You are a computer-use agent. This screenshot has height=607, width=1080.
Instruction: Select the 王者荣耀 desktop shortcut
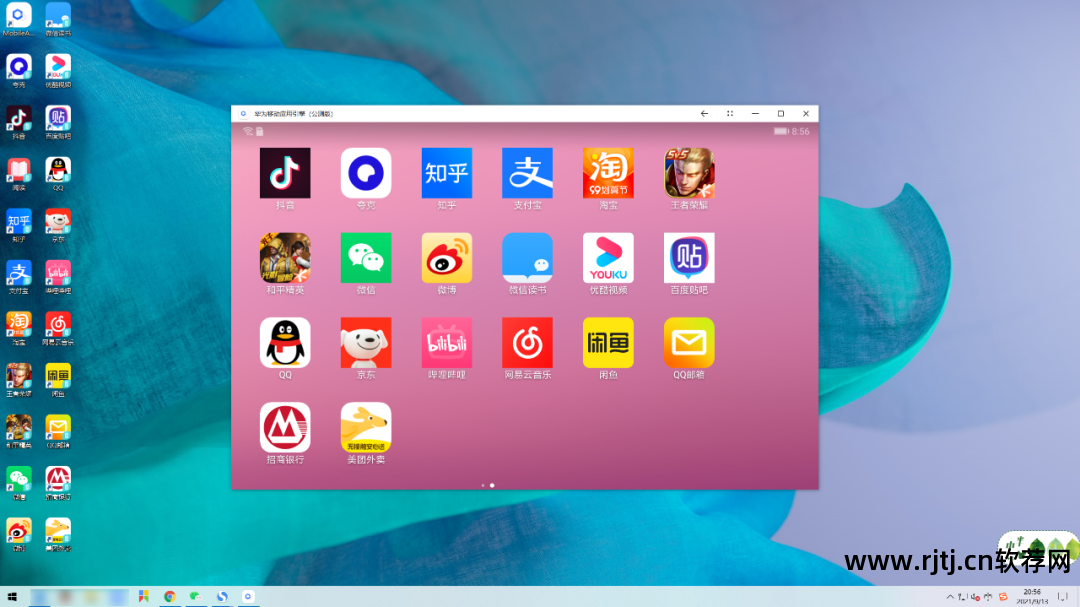(x=19, y=380)
